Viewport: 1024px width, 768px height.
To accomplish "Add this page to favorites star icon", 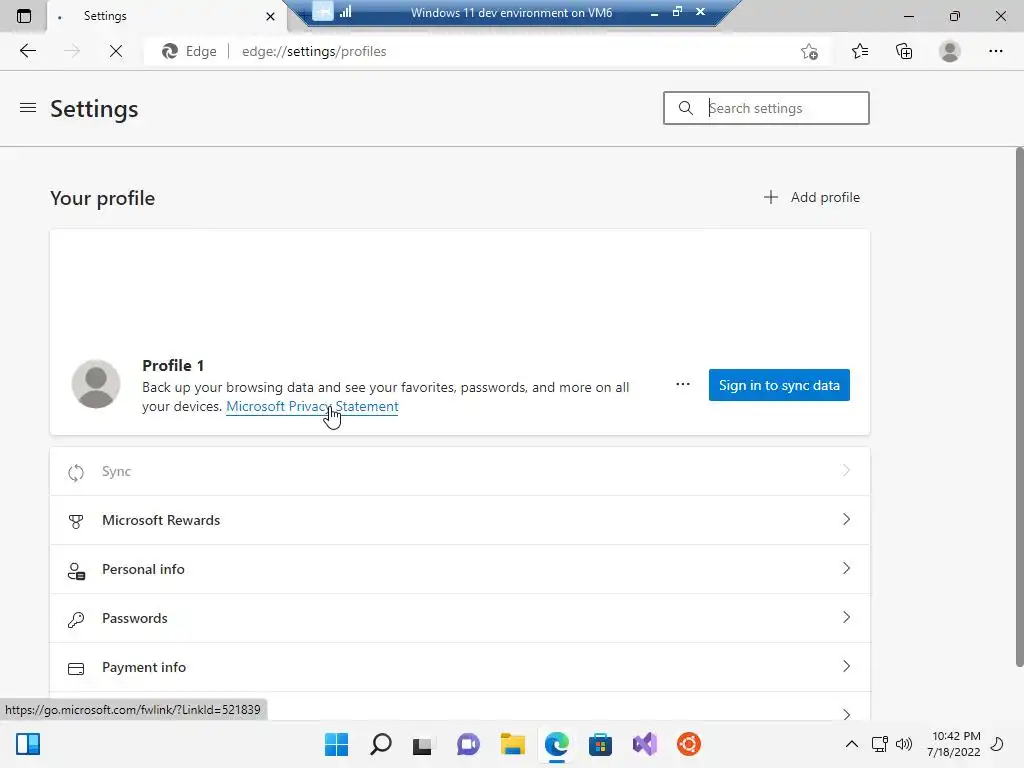I will [809, 52].
